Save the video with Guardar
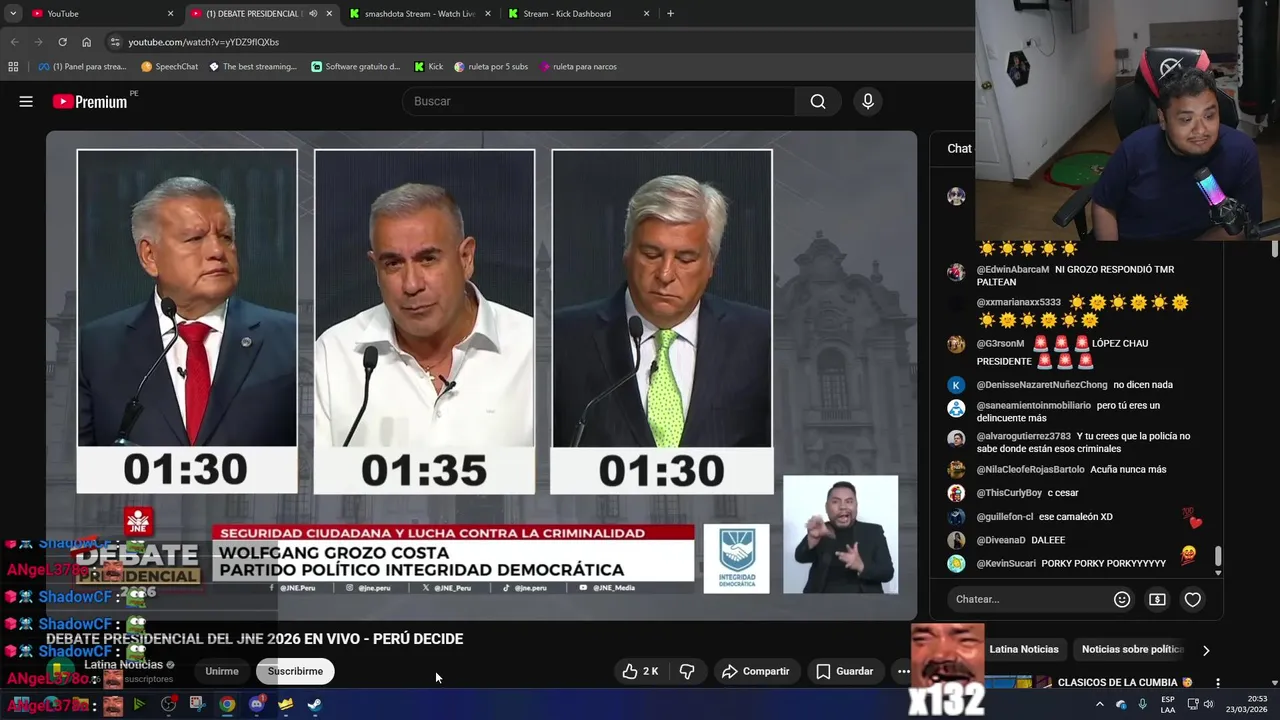1280x720 pixels. pos(845,671)
